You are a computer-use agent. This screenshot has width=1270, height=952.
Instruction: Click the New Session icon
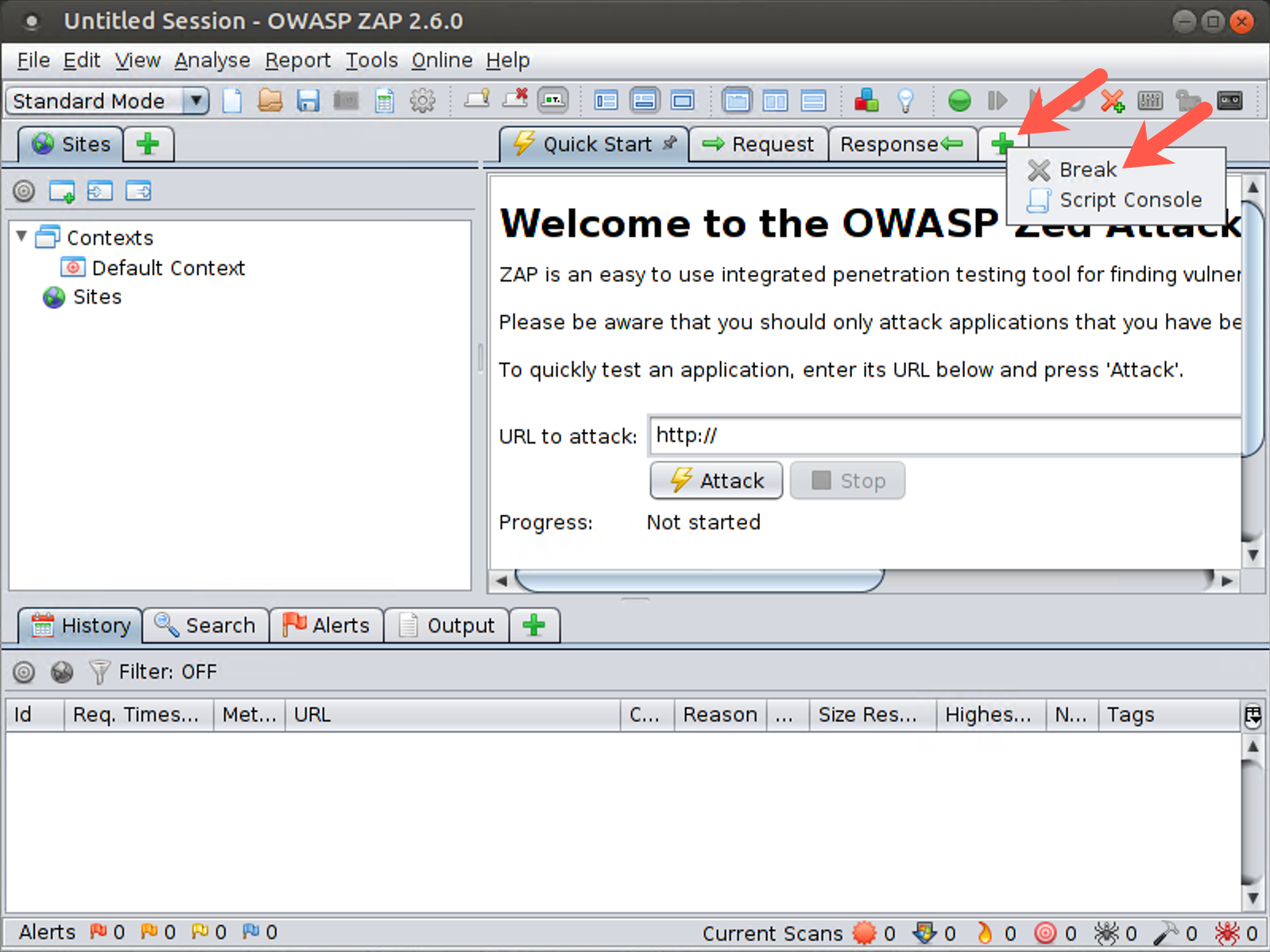232,101
